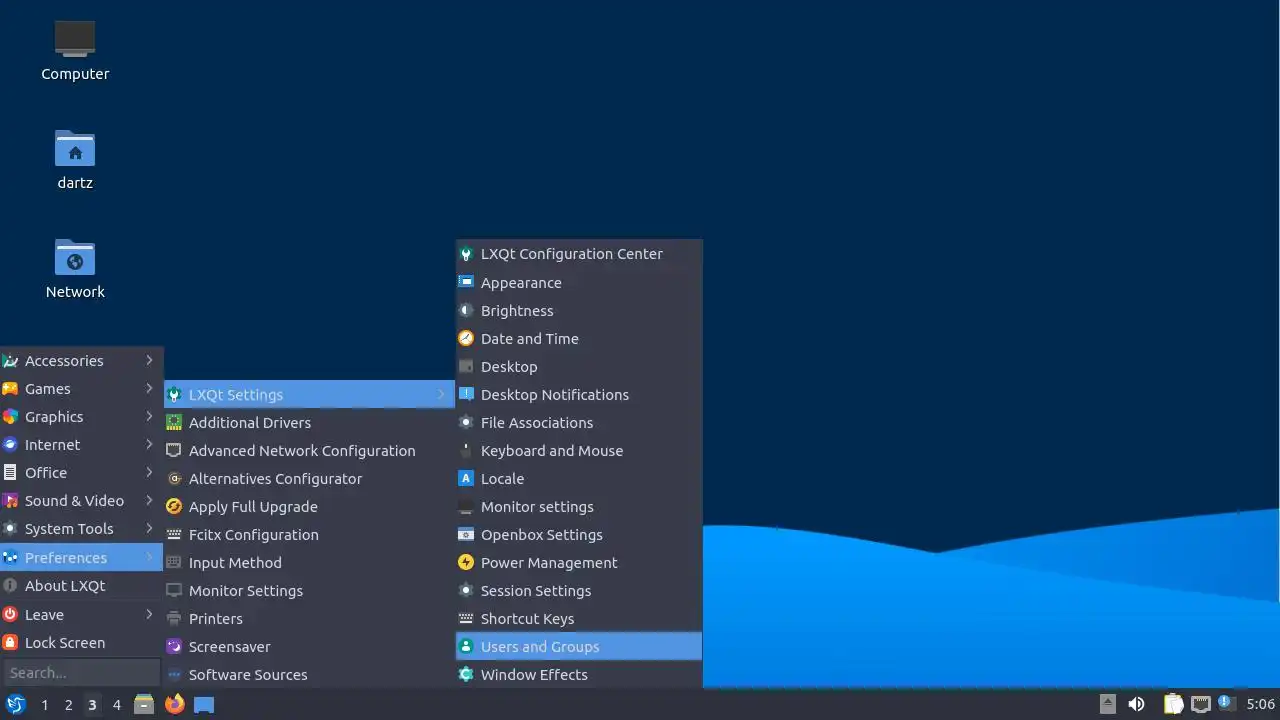Click the 5:06 panel clock
The height and width of the screenshot is (720, 1280).
click(x=1260, y=705)
